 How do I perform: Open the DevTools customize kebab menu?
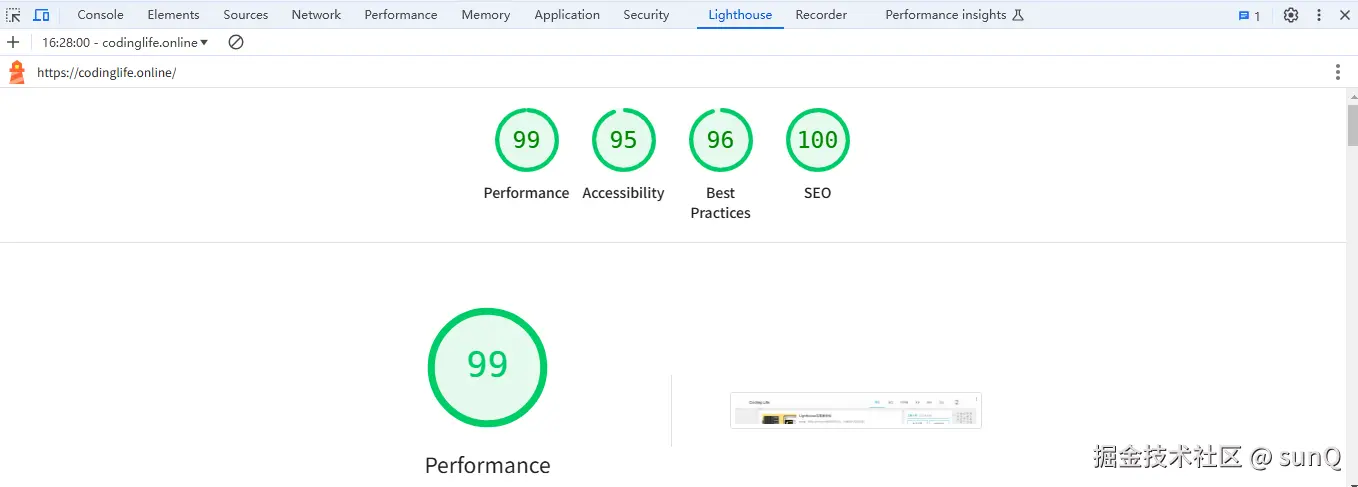[x=1319, y=15]
